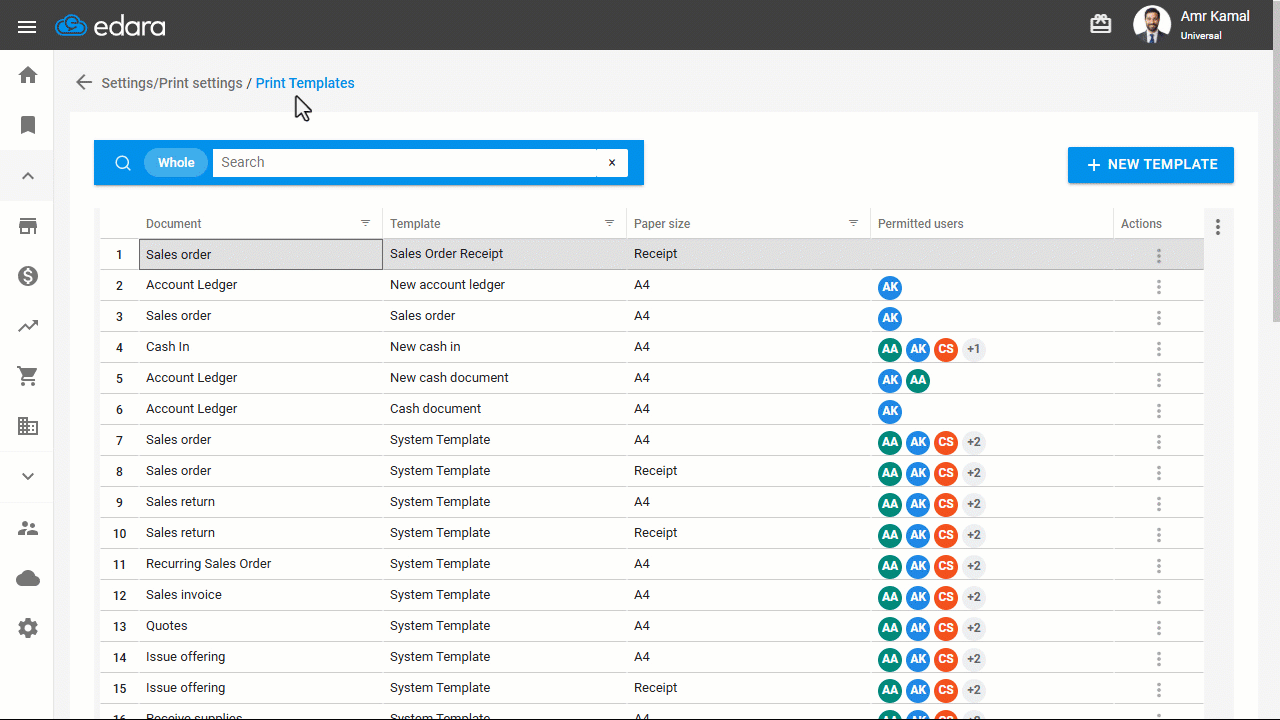Open the people group sidebar icon
Screen dimensions: 1280x720
tap(28, 528)
